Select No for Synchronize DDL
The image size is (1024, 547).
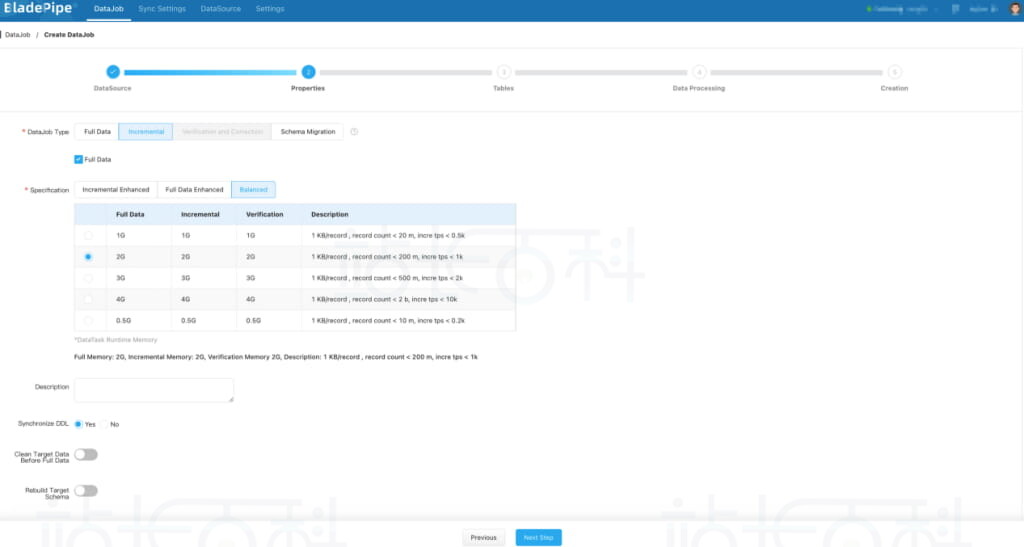pyautogui.click(x=104, y=424)
